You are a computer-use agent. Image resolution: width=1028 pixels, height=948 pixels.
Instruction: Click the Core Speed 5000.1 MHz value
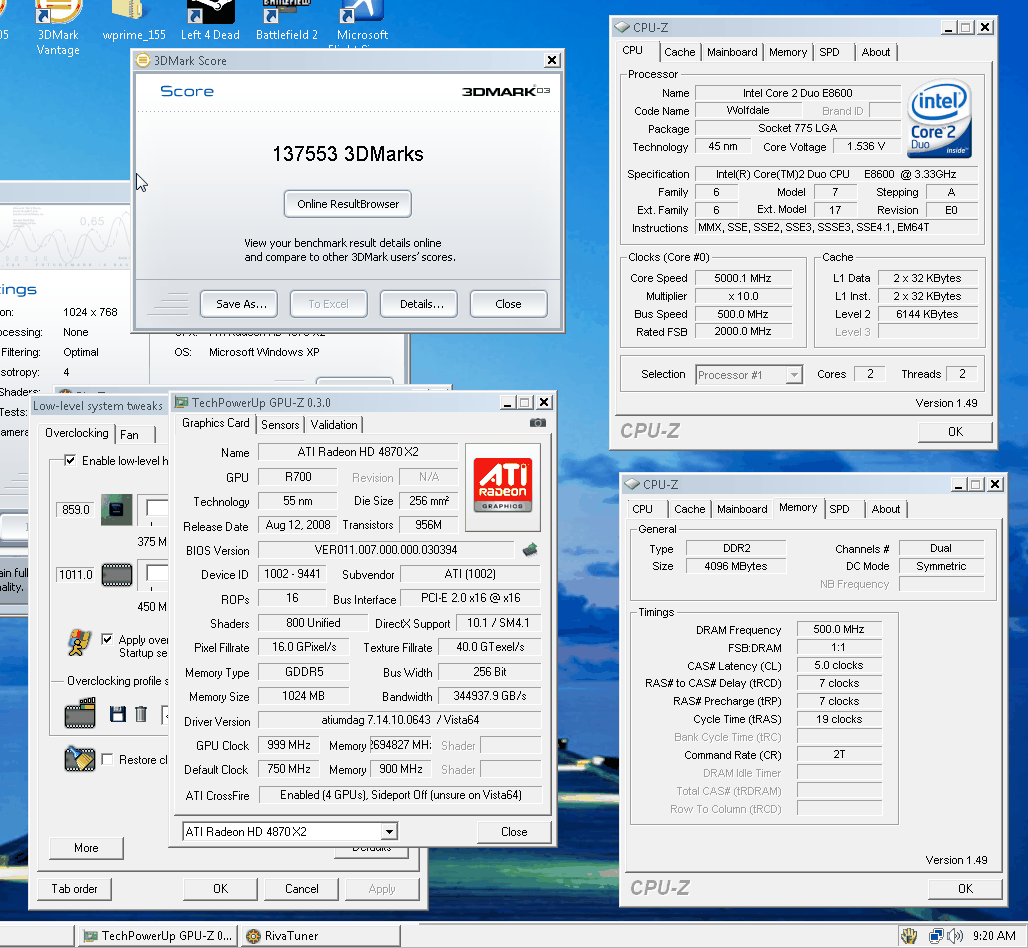[x=743, y=278]
